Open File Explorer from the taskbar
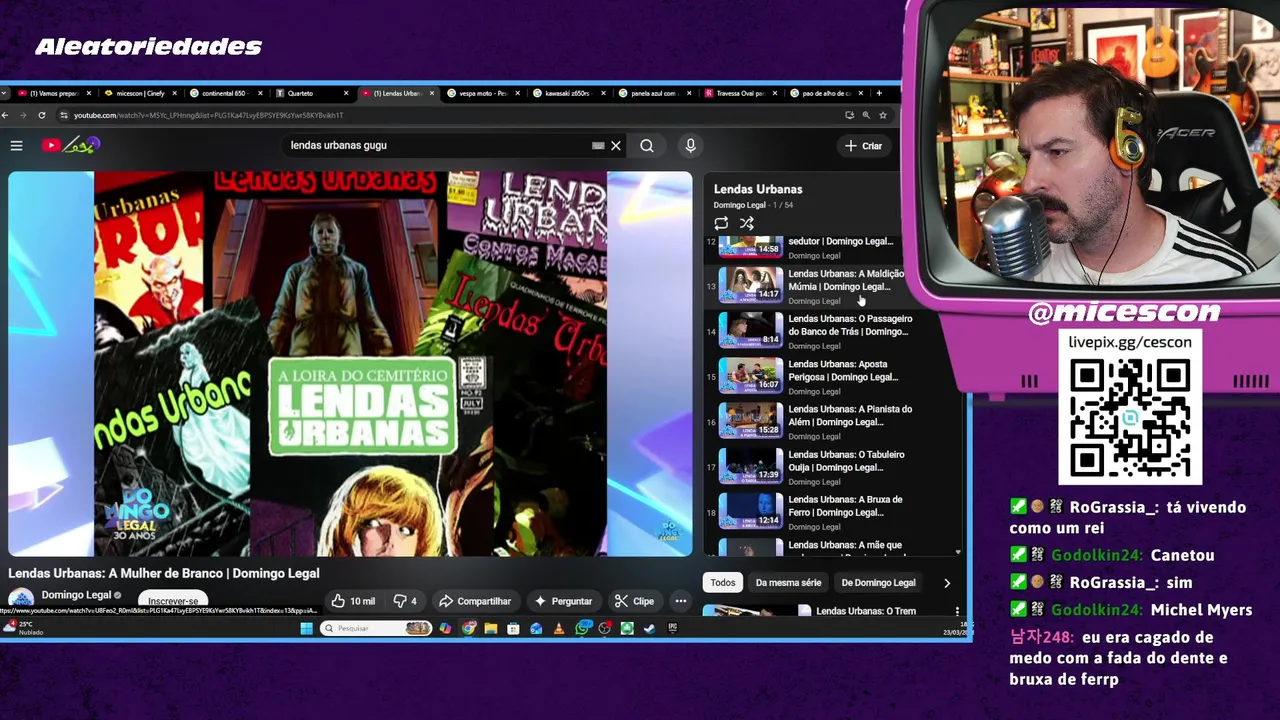The height and width of the screenshot is (720, 1280). tap(490, 628)
